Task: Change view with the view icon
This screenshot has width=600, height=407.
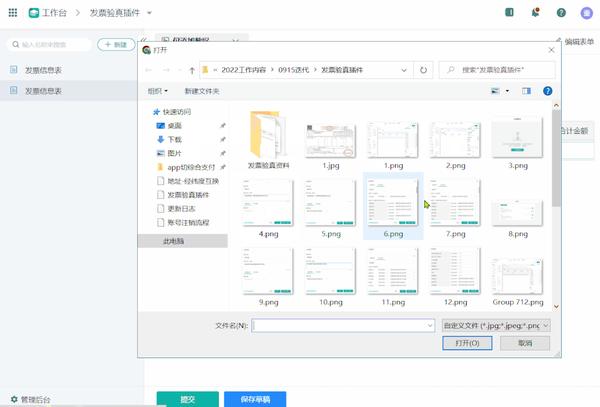Action: pos(495,91)
